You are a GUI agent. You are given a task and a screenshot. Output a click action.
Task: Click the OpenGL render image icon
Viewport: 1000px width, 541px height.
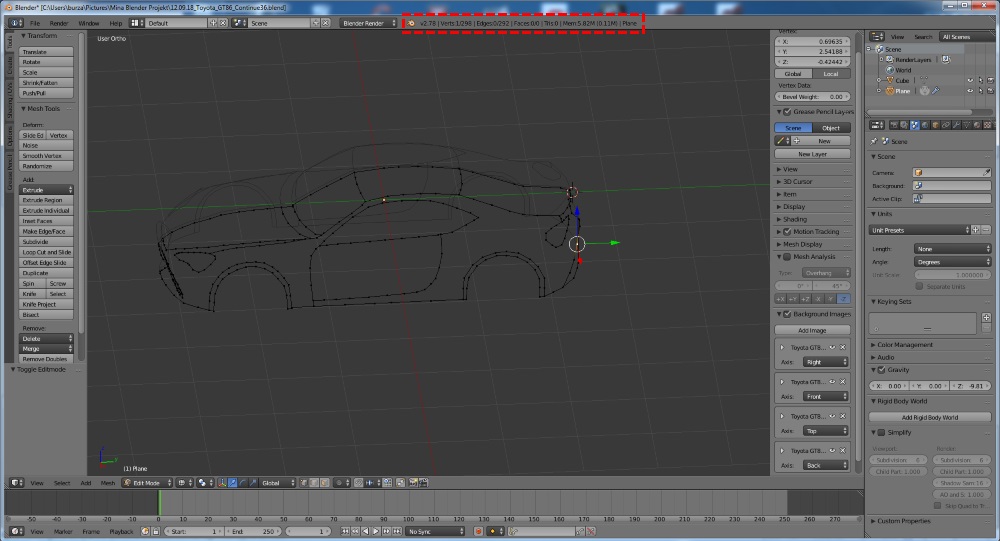(x=413, y=482)
